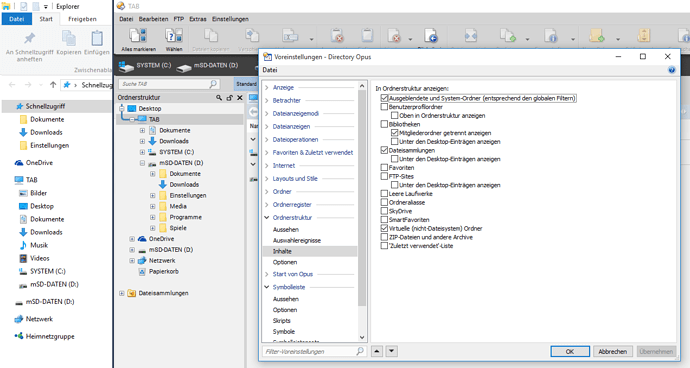Click the OK button

(x=570, y=351)
